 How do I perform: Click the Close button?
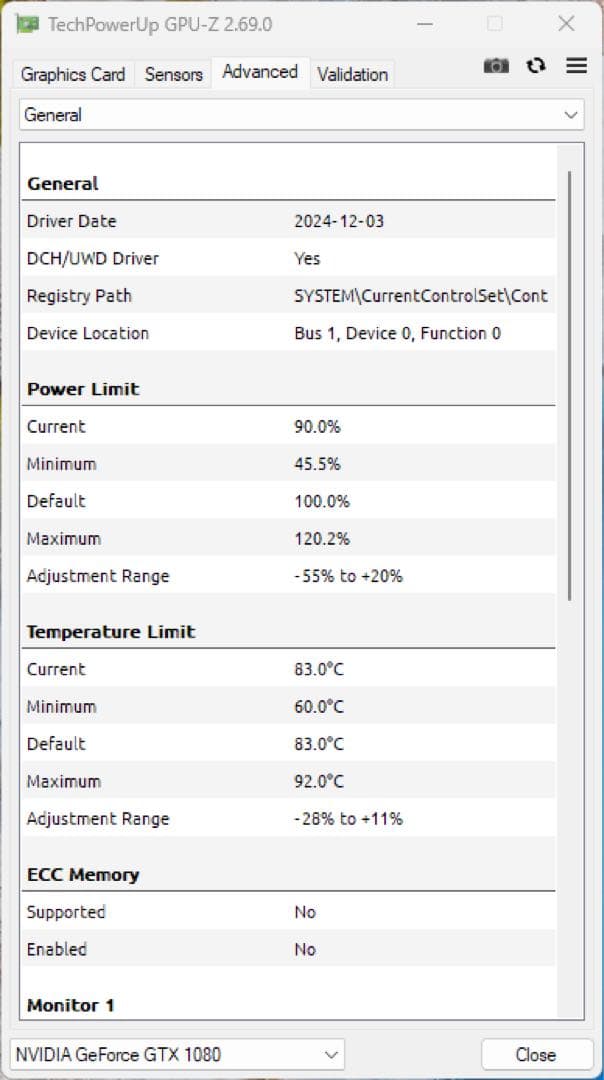[x=536, y=1055]
